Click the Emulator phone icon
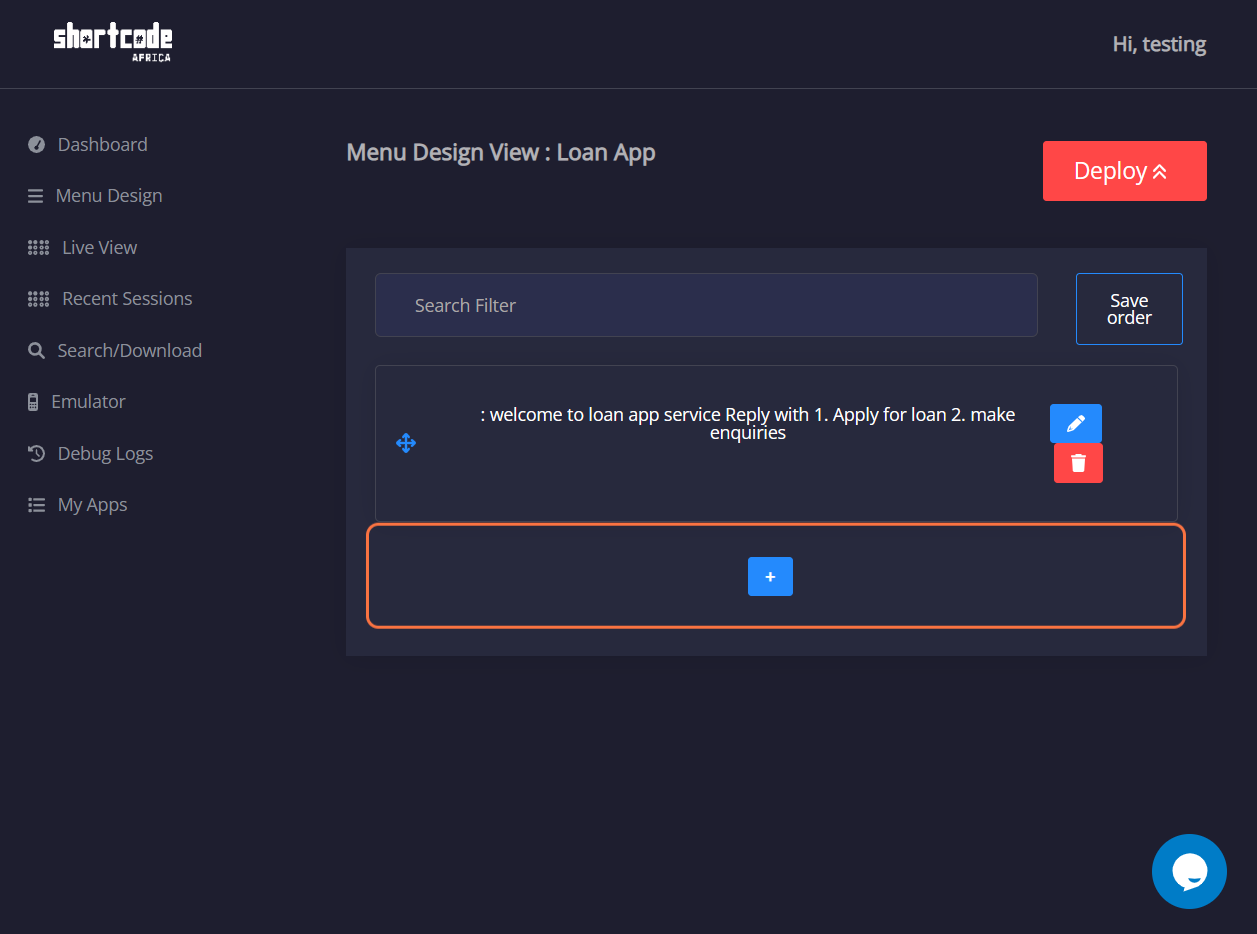 33,402
